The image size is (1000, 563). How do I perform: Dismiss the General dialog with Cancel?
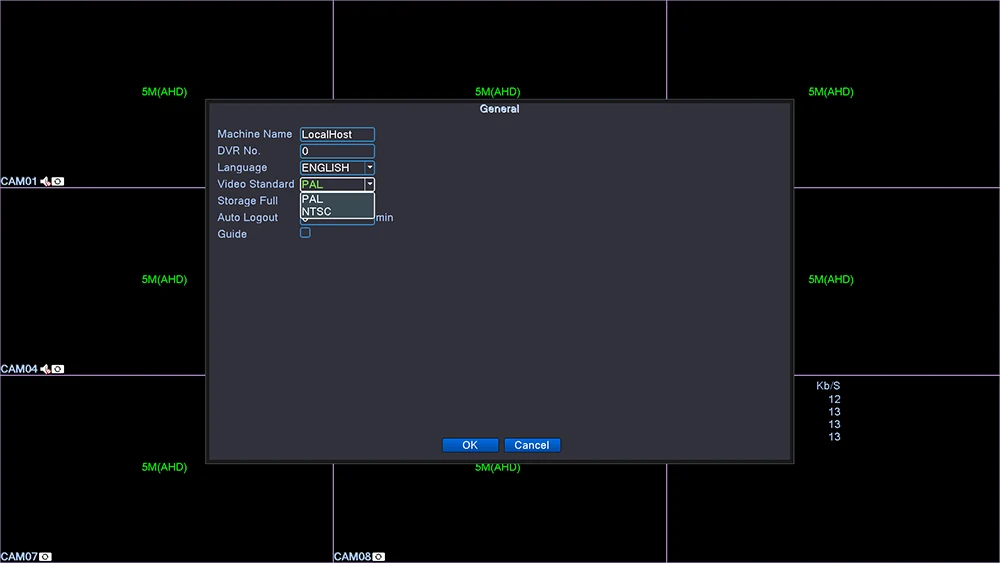coord(532,445)
